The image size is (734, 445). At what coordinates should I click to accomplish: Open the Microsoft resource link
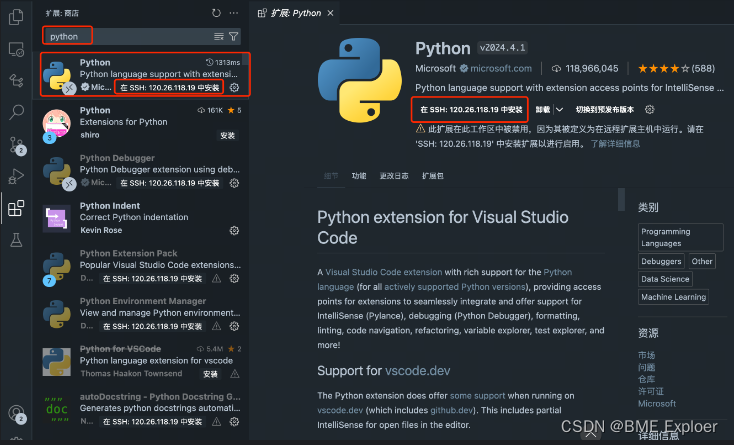[657, 403]
